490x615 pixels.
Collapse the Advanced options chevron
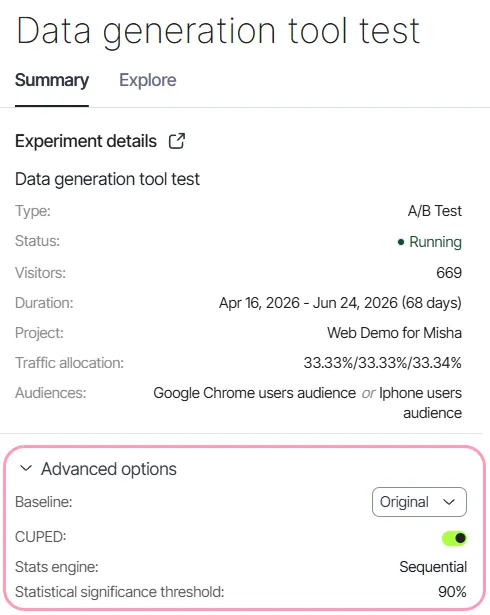tap(26, 468)
